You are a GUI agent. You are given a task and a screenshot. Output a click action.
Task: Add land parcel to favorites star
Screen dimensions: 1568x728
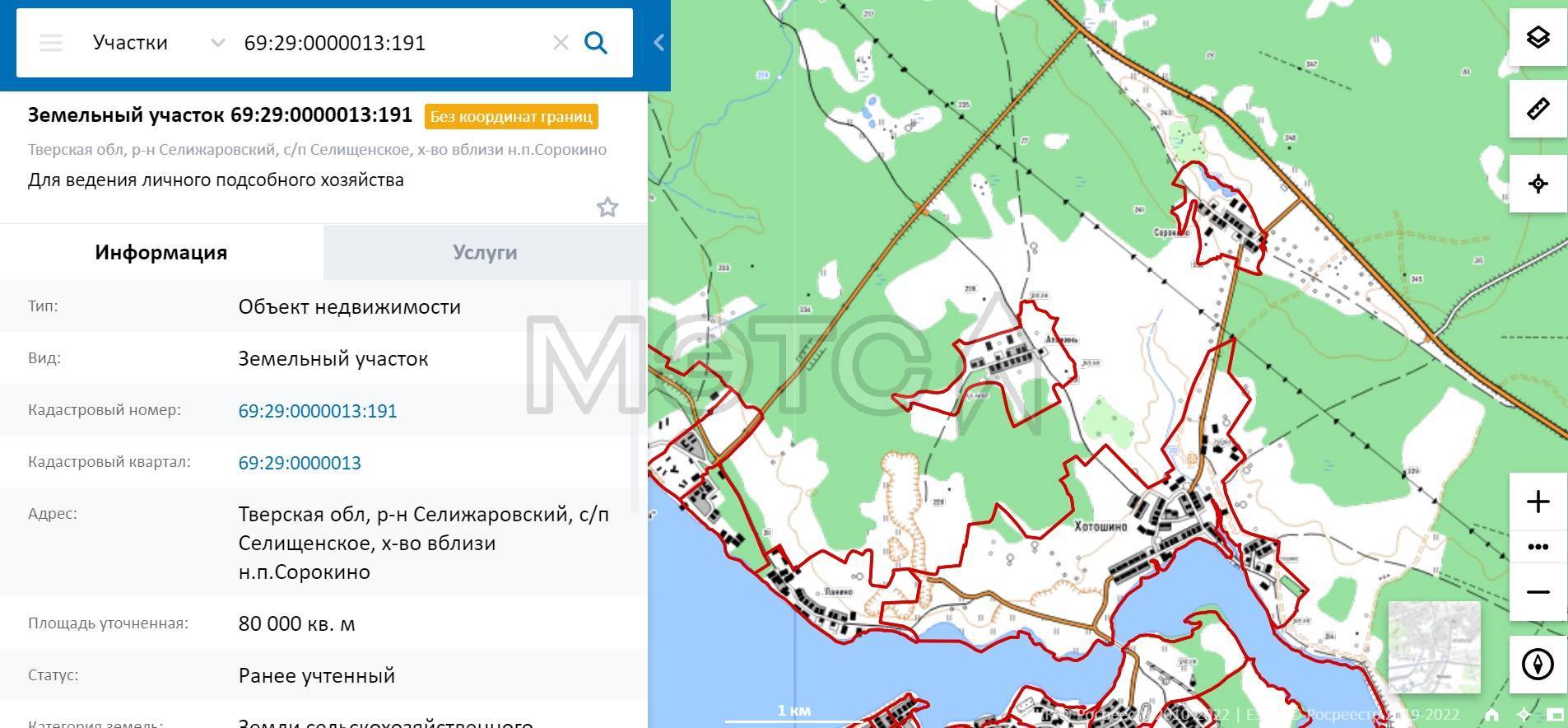click(607, 207)
